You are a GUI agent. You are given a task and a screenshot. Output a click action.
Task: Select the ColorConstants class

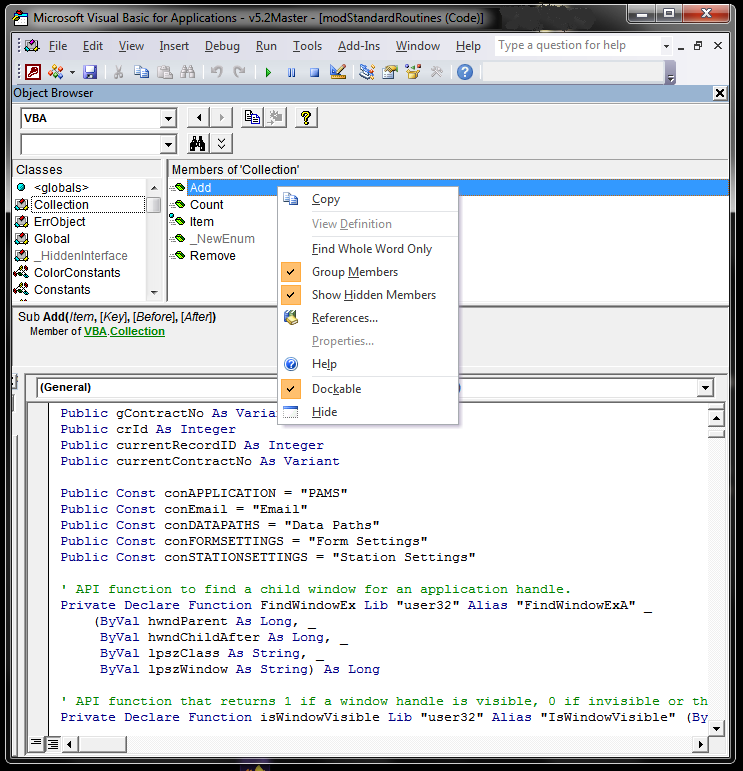tap(77, 273)
